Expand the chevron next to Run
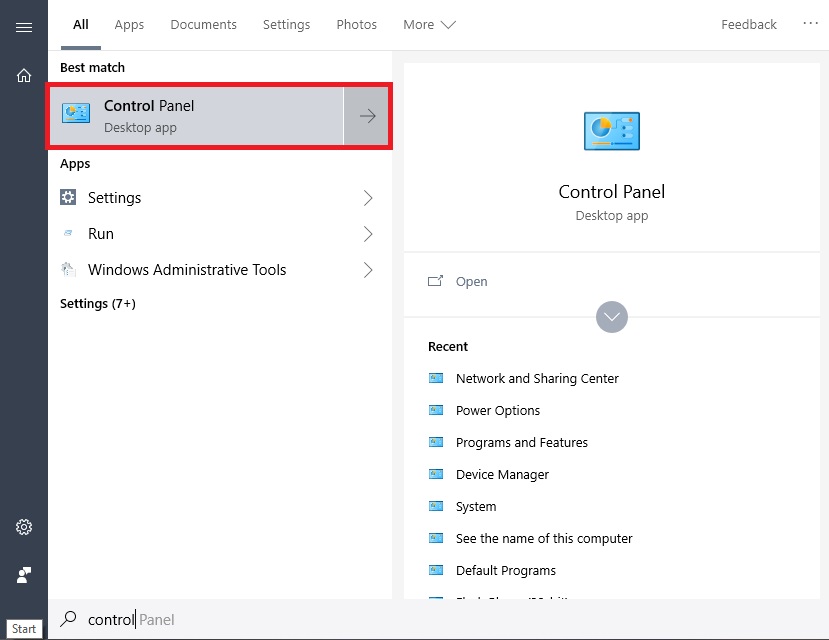The width and height of the screenshot is (829, 640). click(368, 234)
